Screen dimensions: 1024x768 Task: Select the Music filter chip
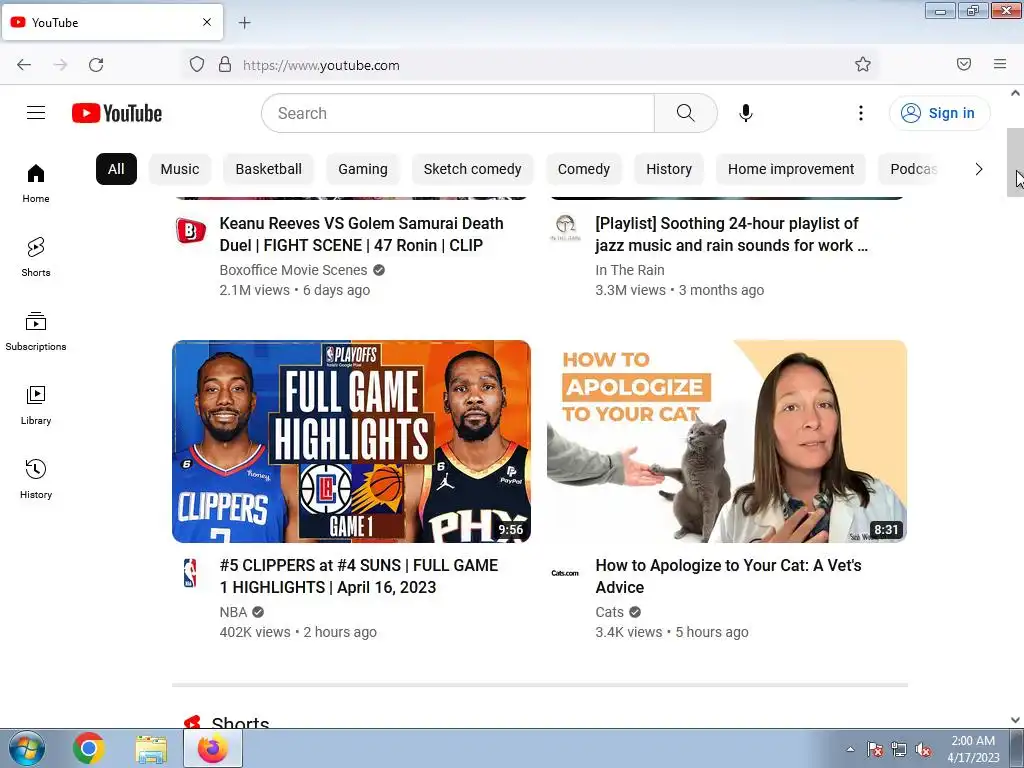point(180,169)
